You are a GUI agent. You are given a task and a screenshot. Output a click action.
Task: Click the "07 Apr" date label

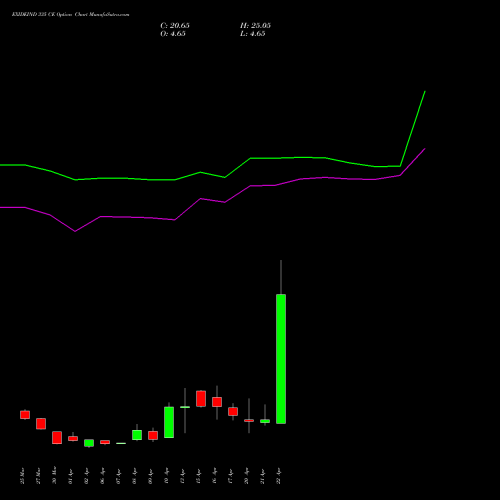tap(118, 476)
